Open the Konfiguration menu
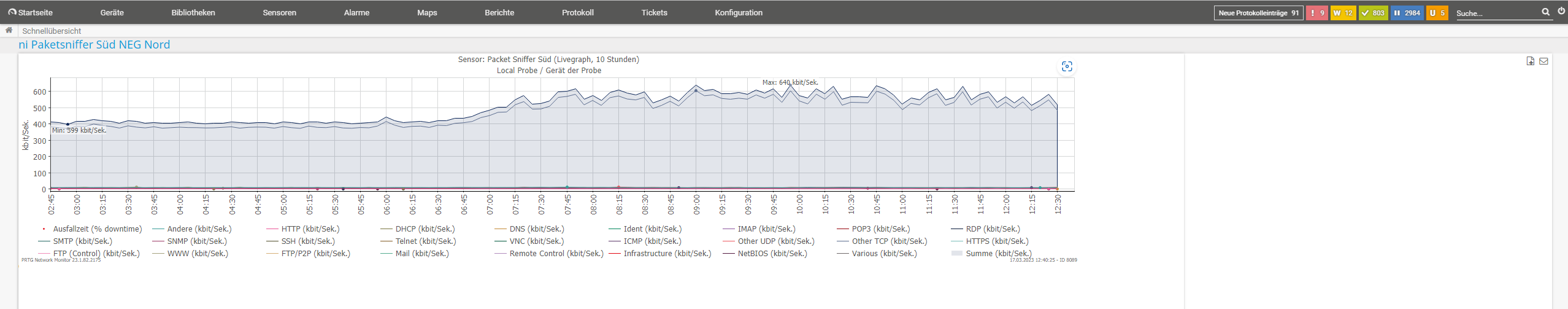 [x=738, y=13]
